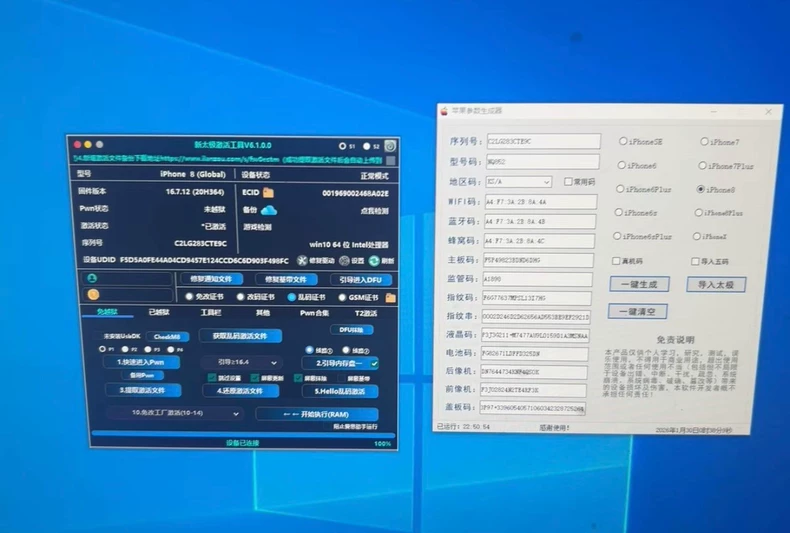Toggle checkmark on 2.引导内存盘 button
Screen dimensions: 790x533
click(374, 363)
